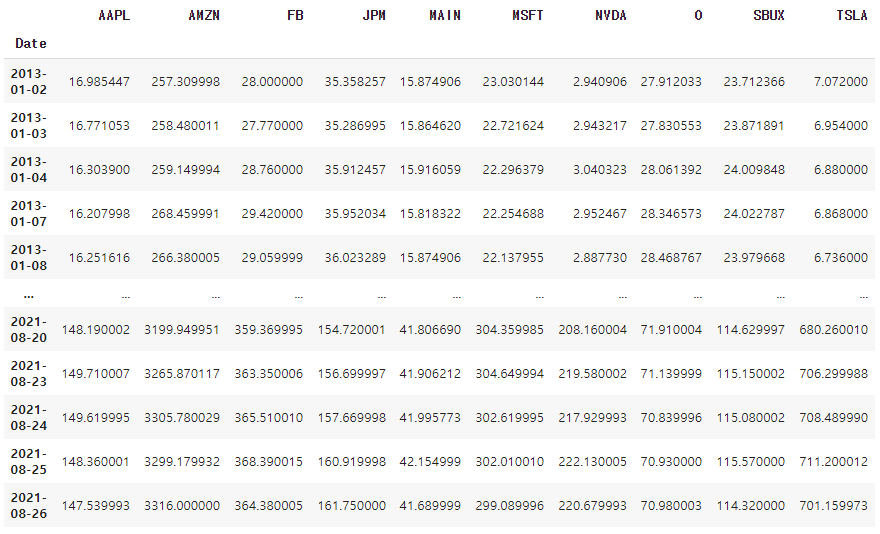
Task: Select the 2021-08-26 row date
Action: click(29, 505)
